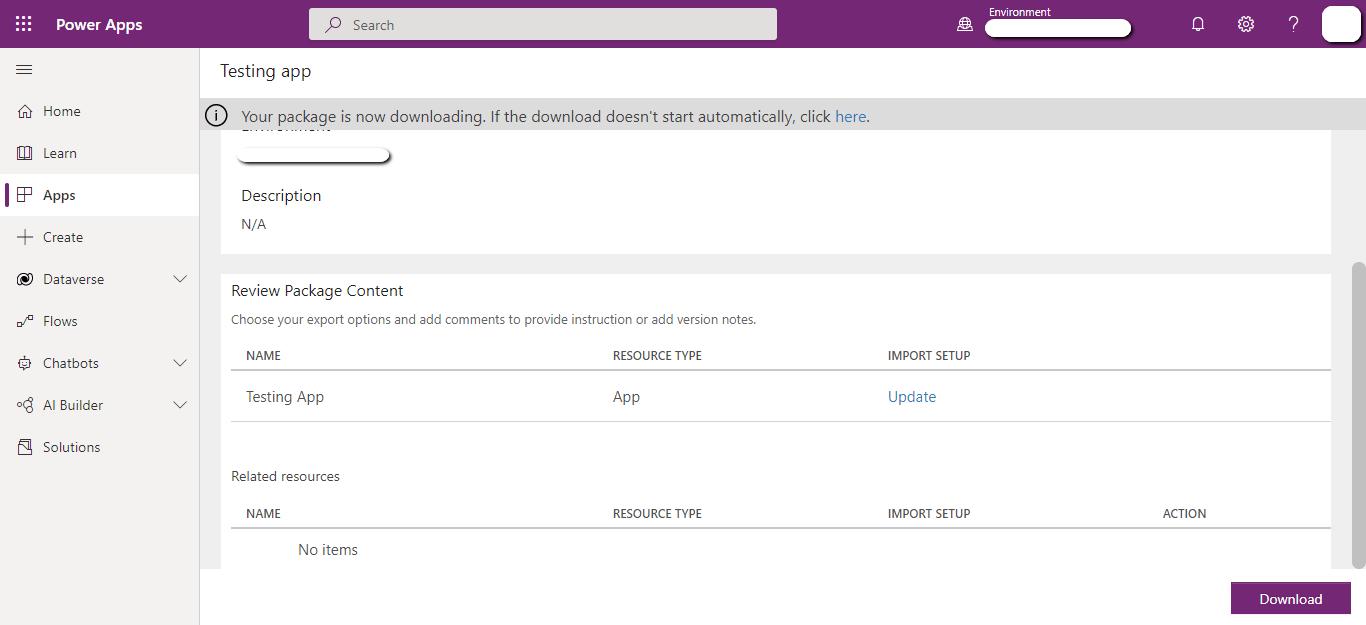
Task: Open the user account avatar
Action: pyautogui.click(x=1341, y=24)
